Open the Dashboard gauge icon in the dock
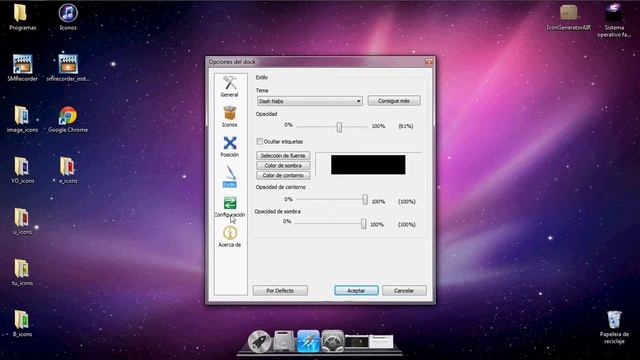 [x=332, y=341]
